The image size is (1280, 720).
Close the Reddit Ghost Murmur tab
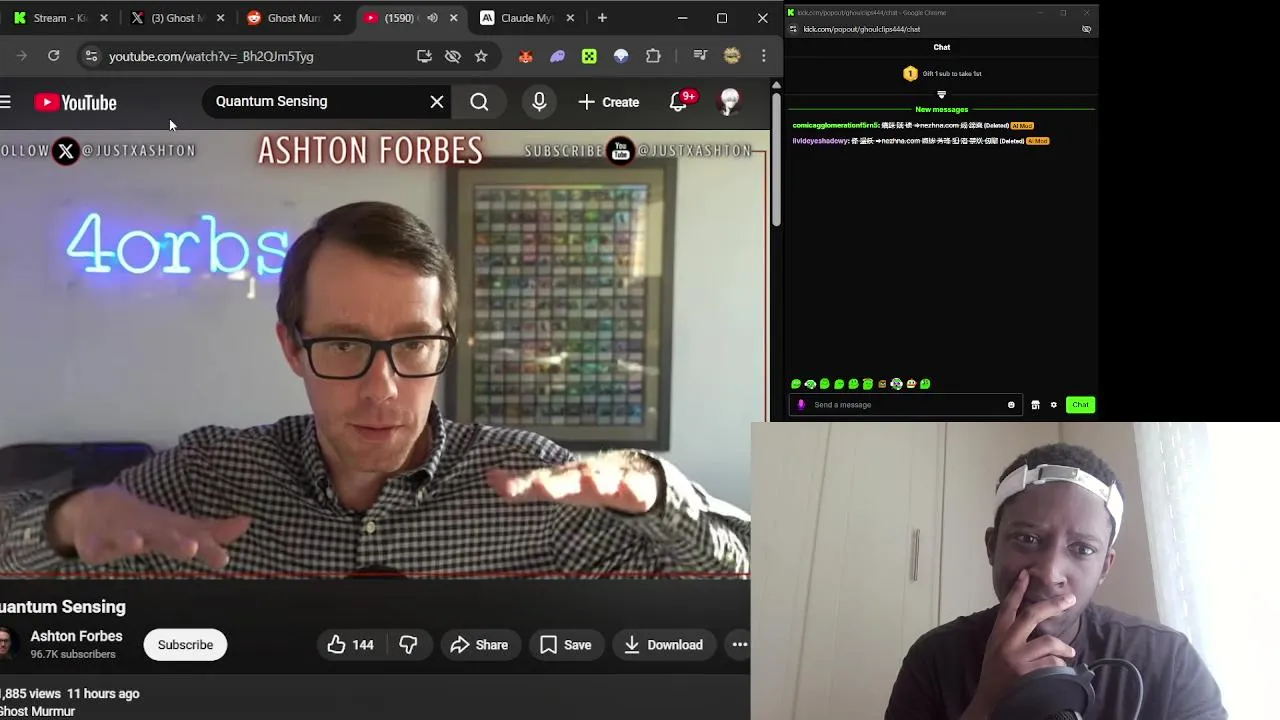click(x=337, y=18)
